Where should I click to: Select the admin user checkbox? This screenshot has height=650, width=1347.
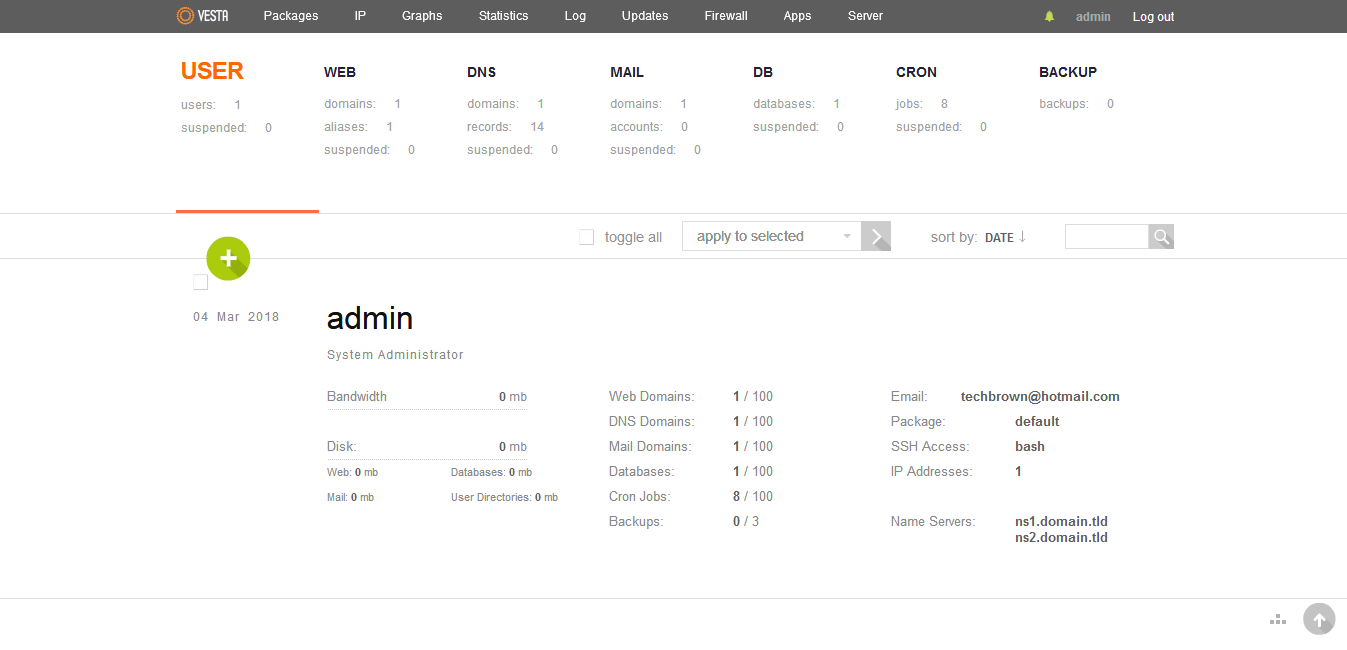point(201,282)
